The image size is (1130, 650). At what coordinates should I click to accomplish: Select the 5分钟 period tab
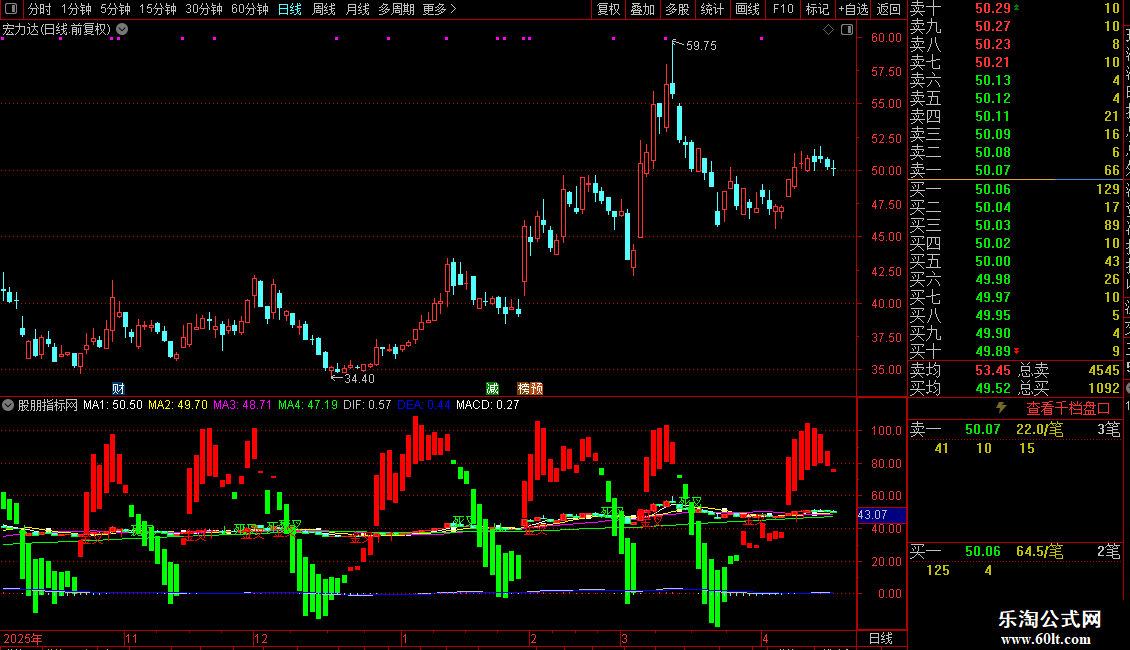point(115,9)
